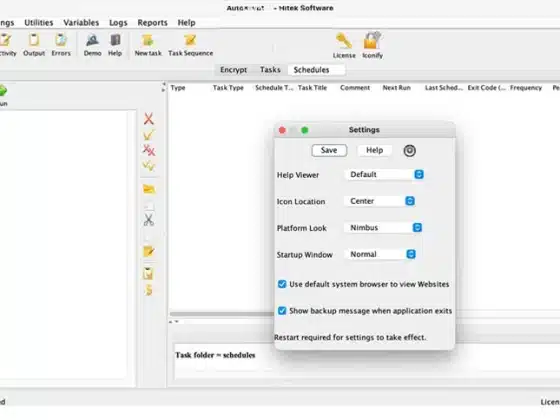Click 'Restart required for settings to take effect.' text

[x=350, y=337]
